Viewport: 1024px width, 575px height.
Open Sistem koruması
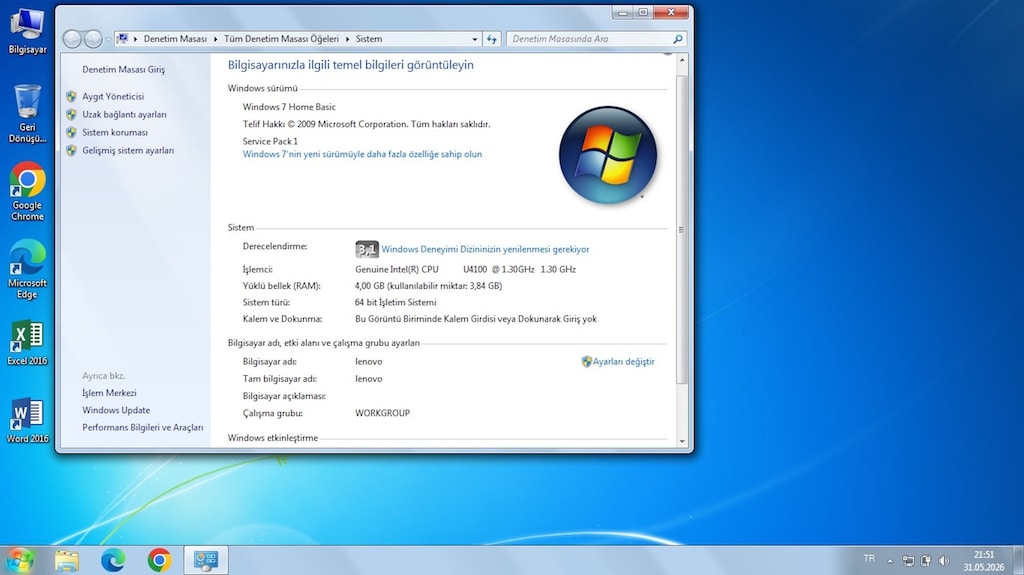click(x=115, y=132)
